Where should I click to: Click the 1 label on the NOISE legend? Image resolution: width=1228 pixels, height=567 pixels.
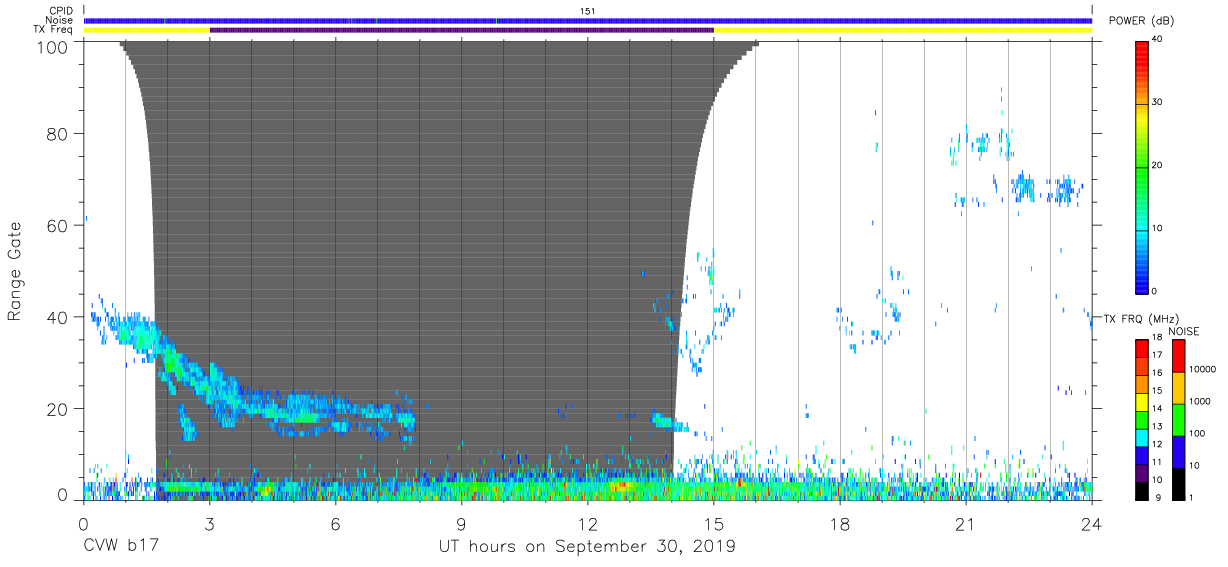coord(1190,497)
